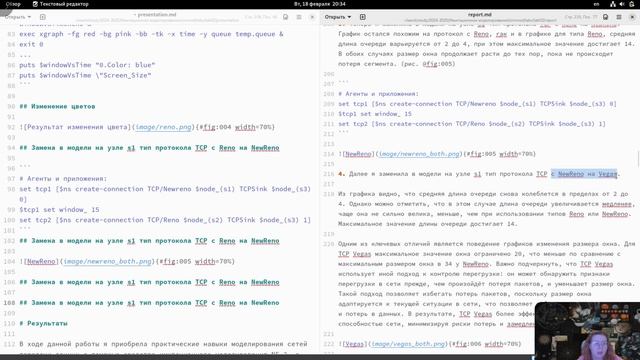Click heading on line 94 of presentation.md

tap(149, 148)
